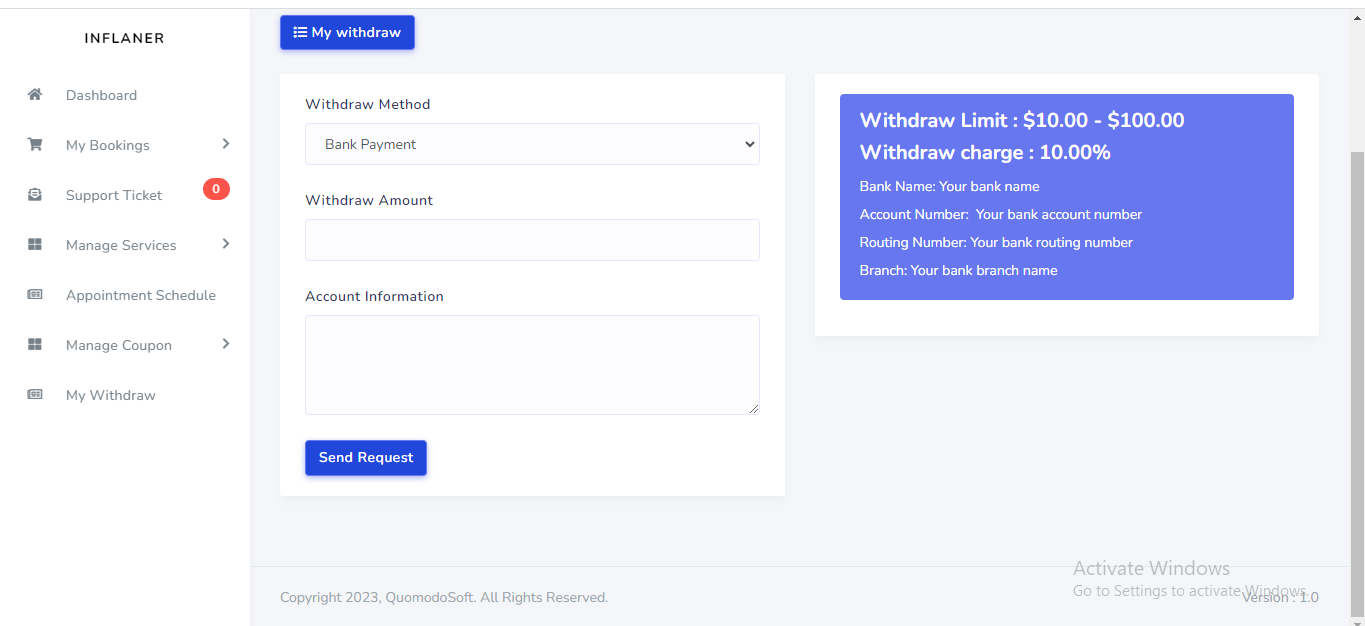Click the Support Ticket icon in sidebar
The width and height of the screenshot is (1365, 626).
click(x=35, y=195)
